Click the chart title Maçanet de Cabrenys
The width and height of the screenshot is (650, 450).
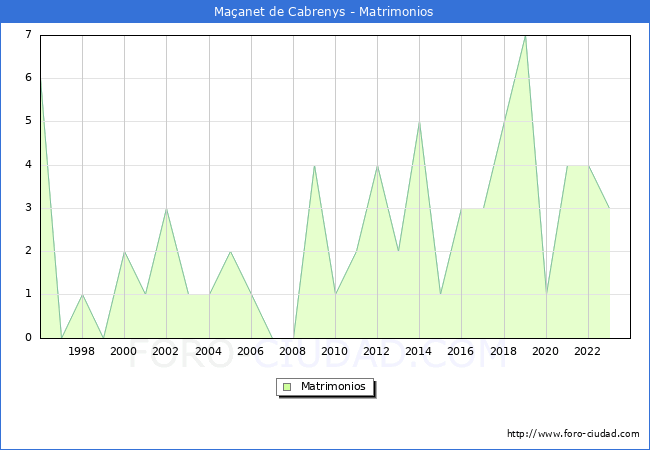279,11
